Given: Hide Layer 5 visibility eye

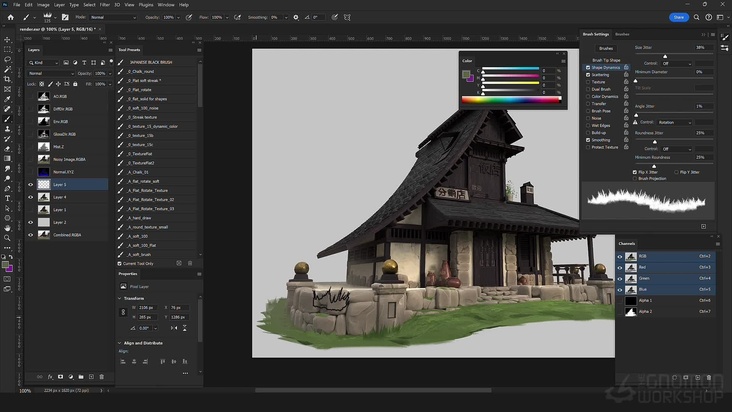Looking at the screenshot, I should [x=31, y=185].
